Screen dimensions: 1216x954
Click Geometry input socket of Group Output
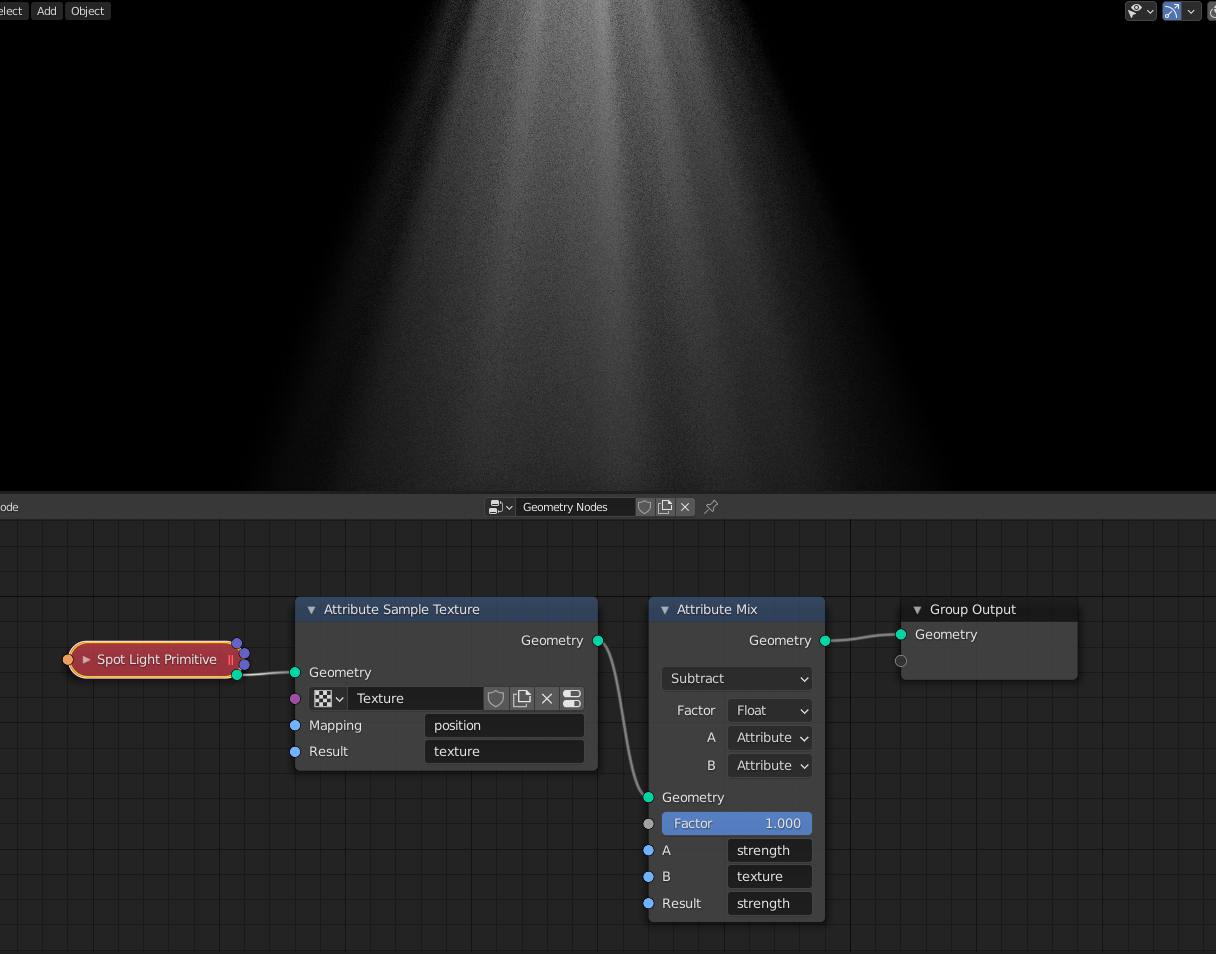[901, 634]
